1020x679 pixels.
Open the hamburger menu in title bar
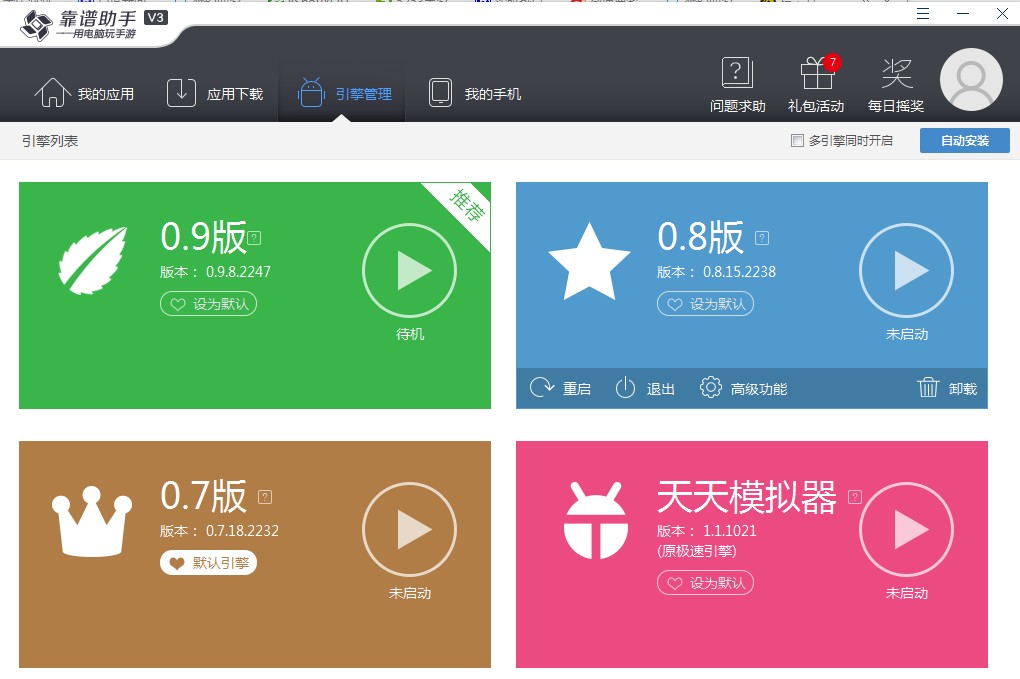[922, 14]
